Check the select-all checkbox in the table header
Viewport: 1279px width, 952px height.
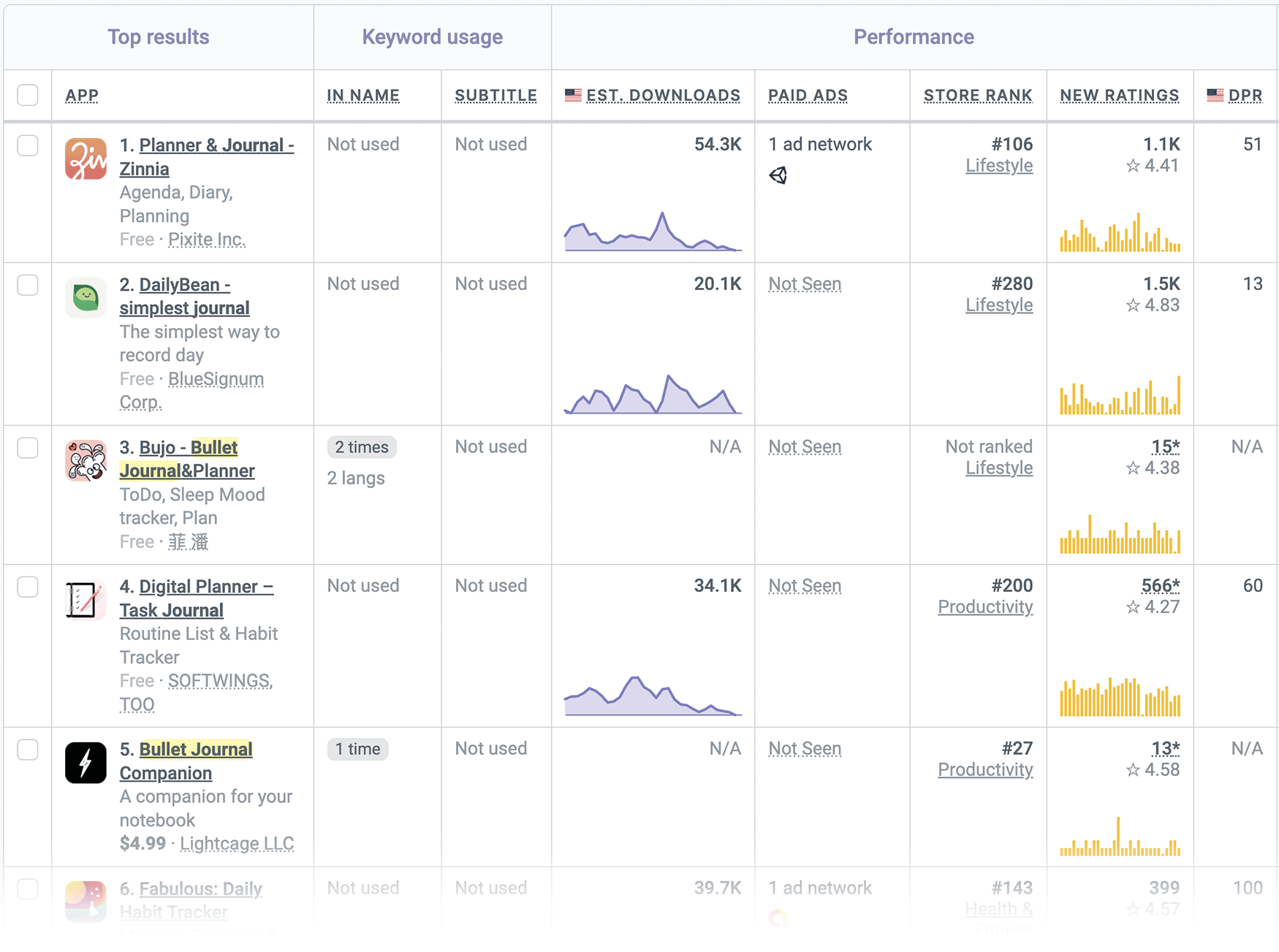pos(27,95)
